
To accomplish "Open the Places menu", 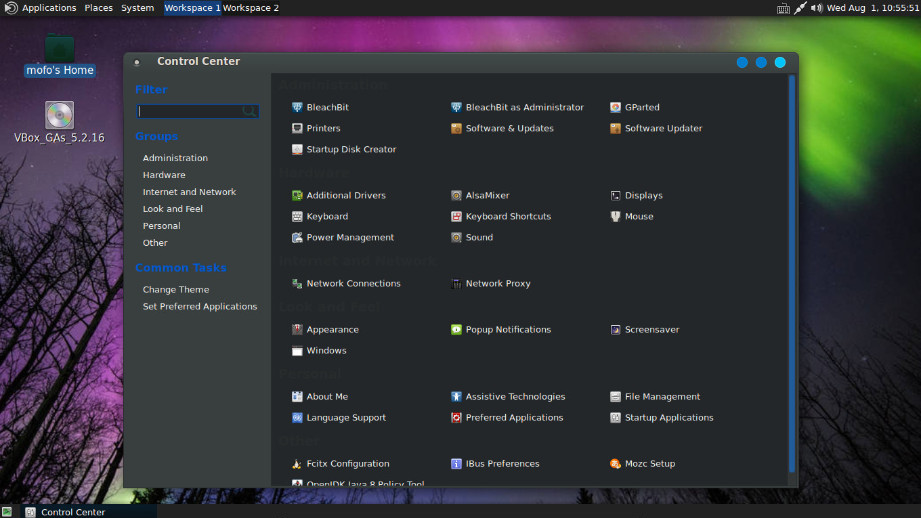I will pos(98,8).
